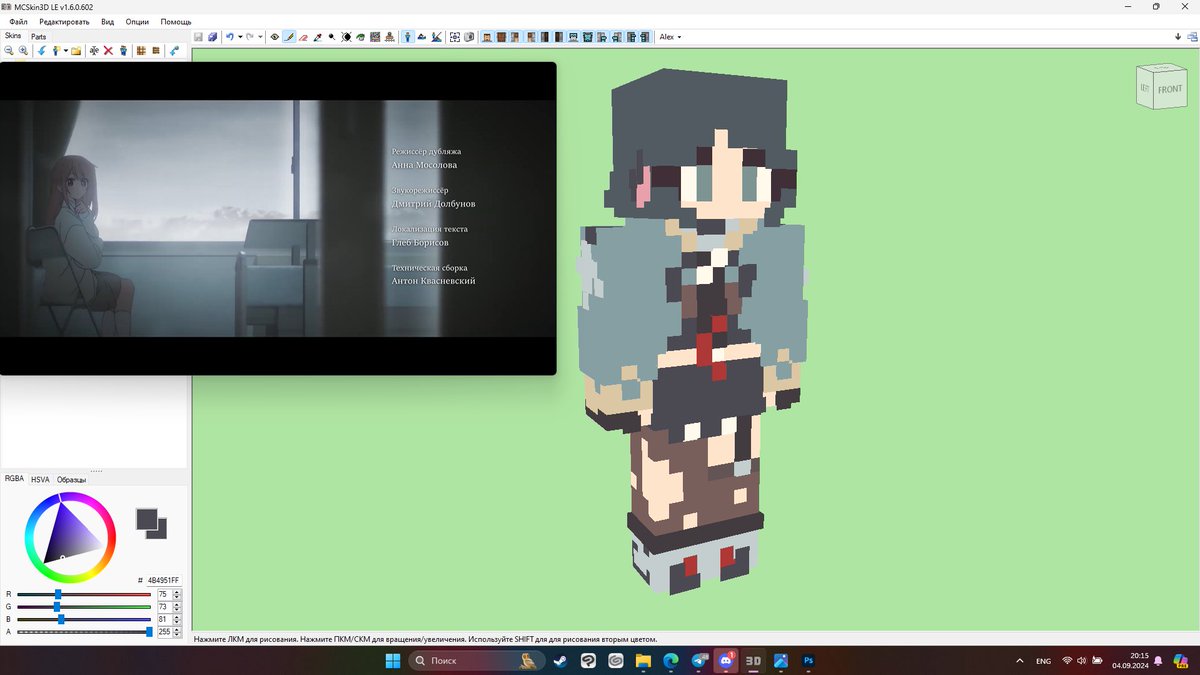Select the eyedropper color picker tool

tap(317, 37)
